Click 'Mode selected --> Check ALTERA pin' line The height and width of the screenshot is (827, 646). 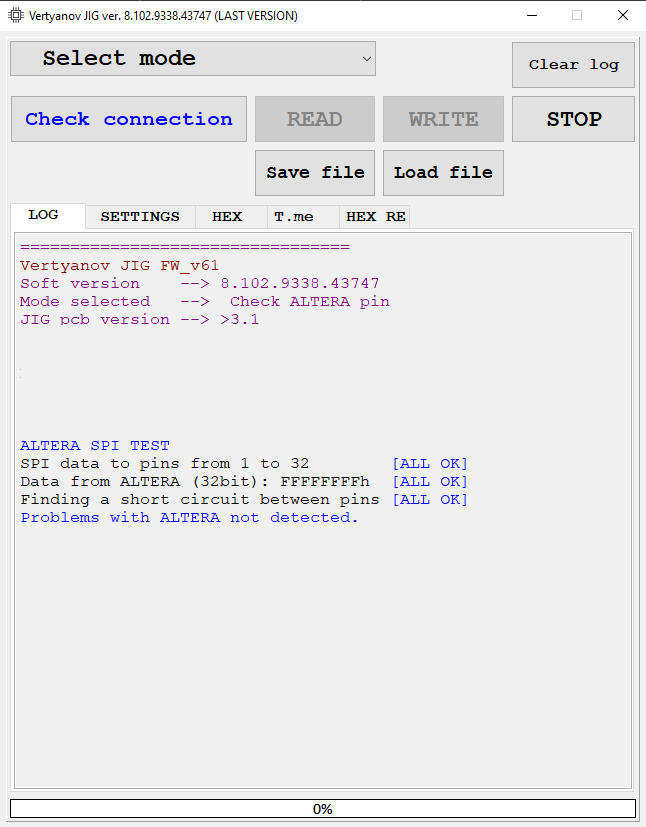205,301
